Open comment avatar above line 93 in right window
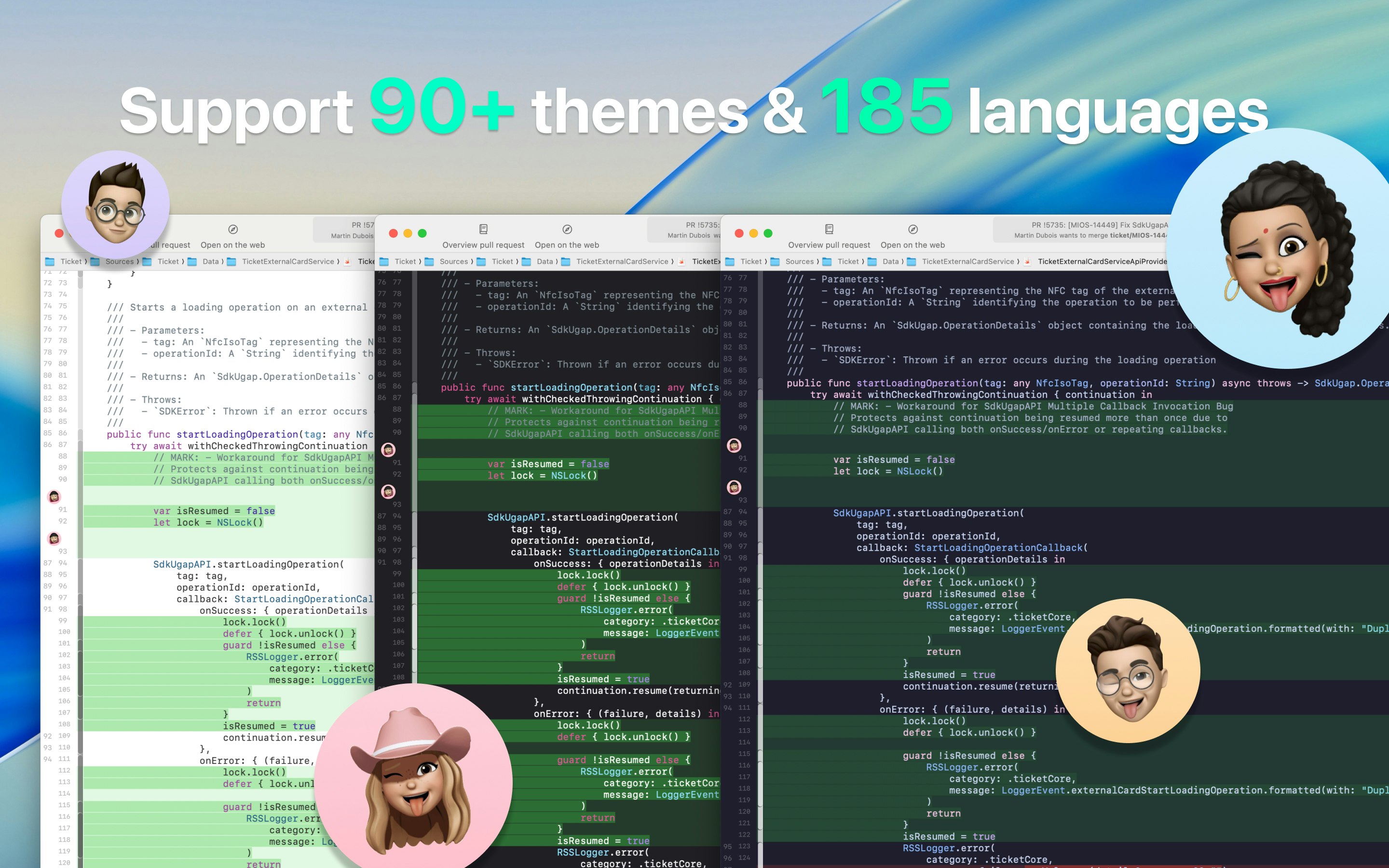This screenshot has height=868, width=1389. click(x=734, y=488)
